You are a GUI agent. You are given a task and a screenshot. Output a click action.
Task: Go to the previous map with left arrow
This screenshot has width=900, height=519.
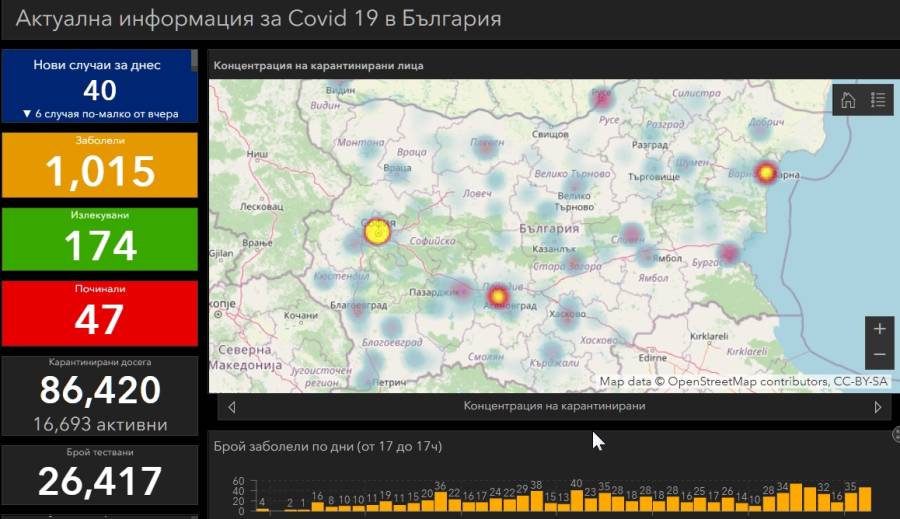point(232,407)
